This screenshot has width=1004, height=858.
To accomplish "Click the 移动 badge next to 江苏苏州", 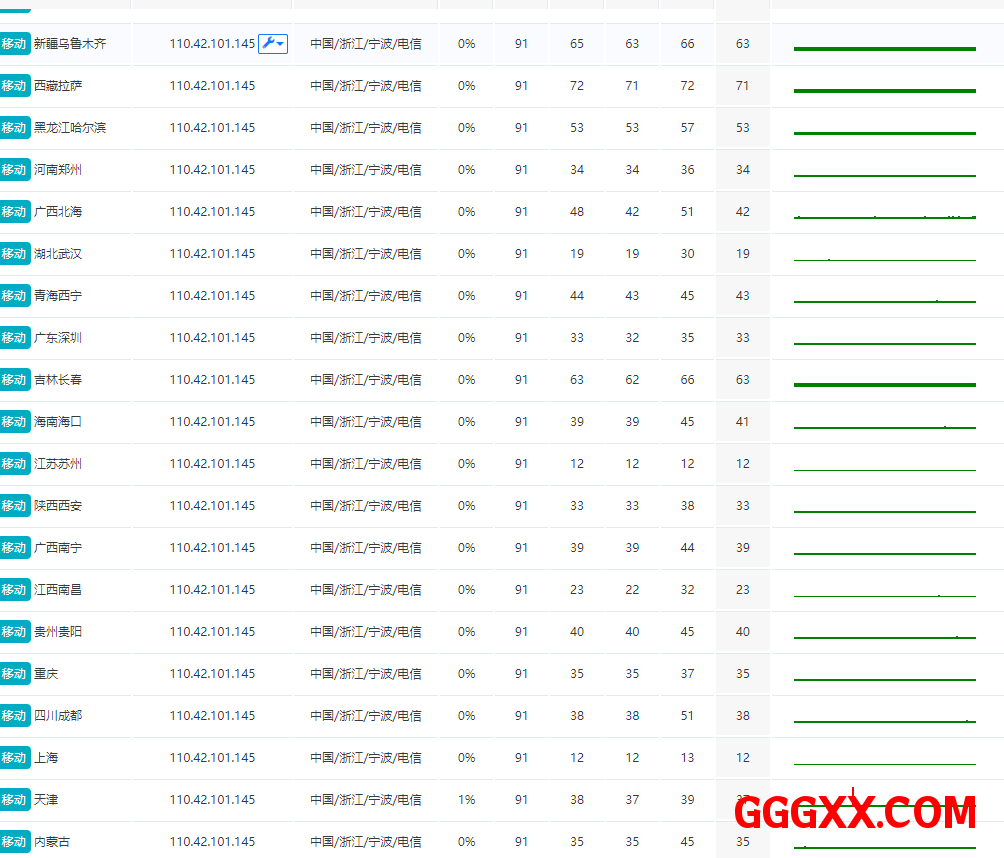I will point(14,464).
